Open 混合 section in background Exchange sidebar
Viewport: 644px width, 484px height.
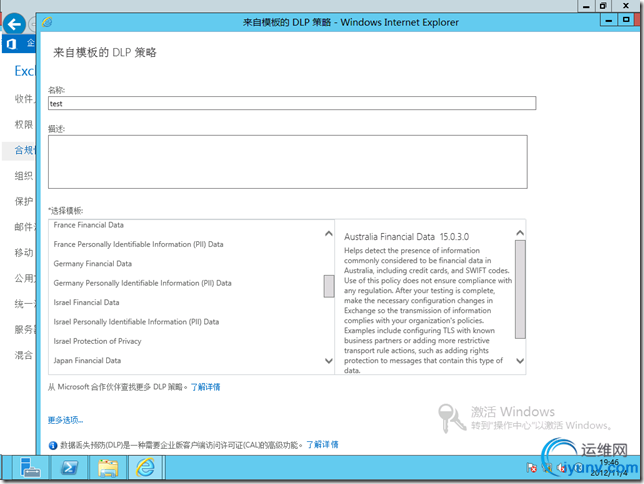[24, 355]
